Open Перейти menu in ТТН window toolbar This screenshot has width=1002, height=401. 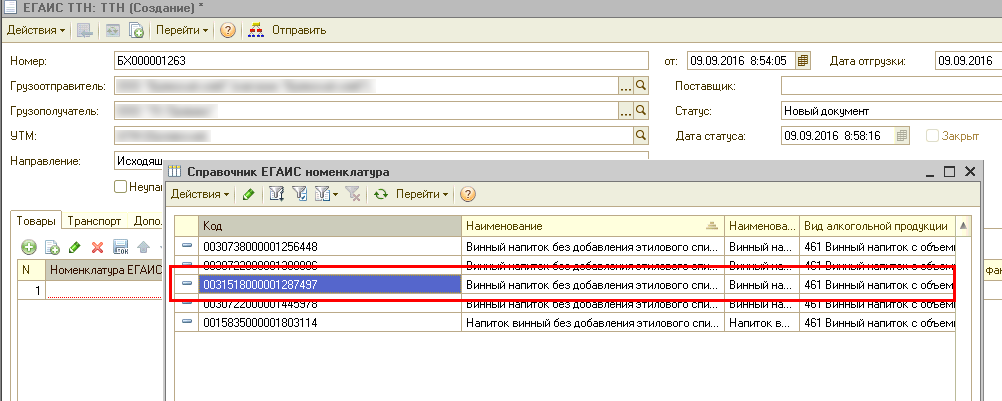pos(182,30)
